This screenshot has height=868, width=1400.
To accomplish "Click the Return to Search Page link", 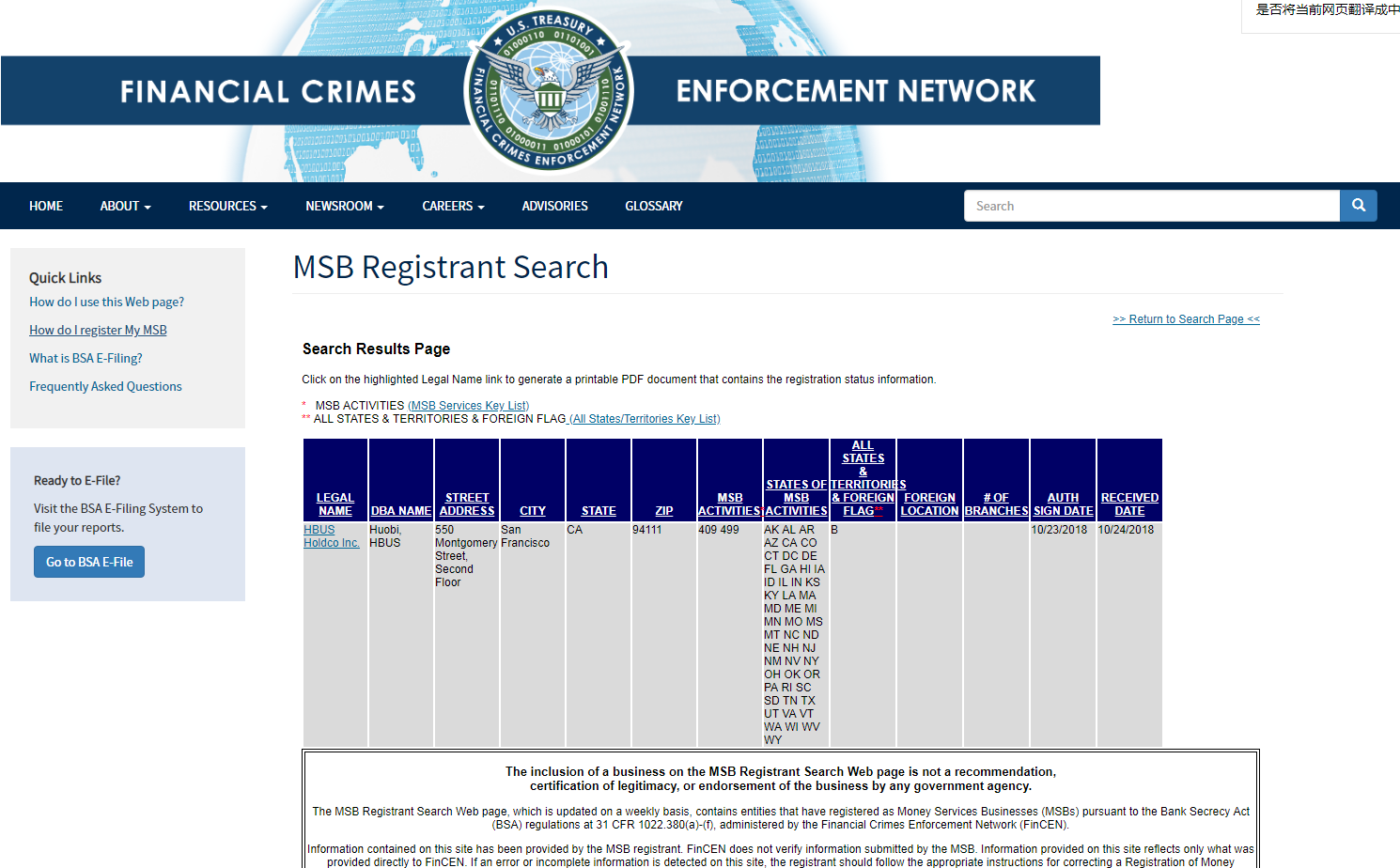I will pyautogui.click(x=1186, y=319).
